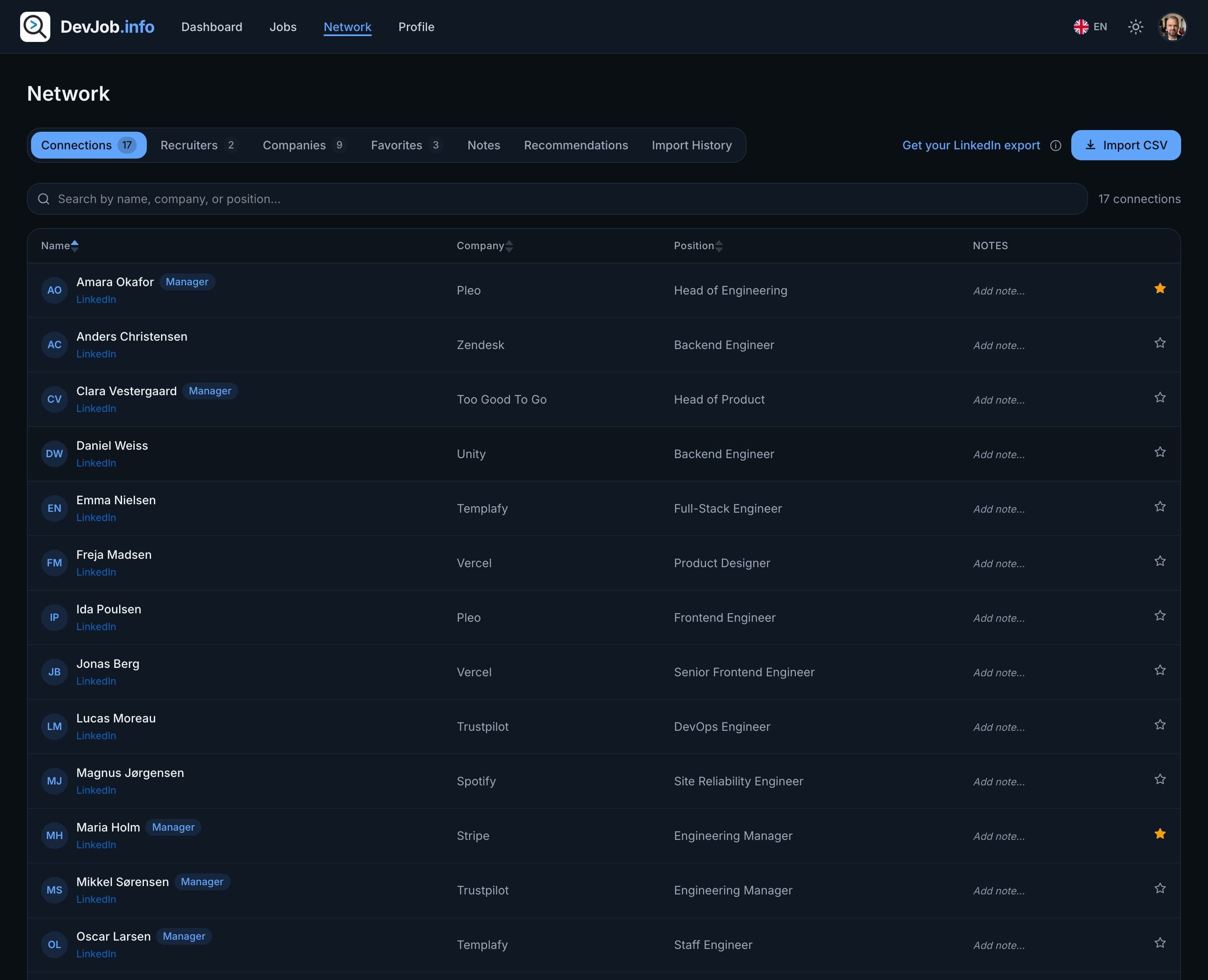The height and width of the screenshot is (980, 1208).
Task: Open the Favorites tab
Action: (406, 145)
